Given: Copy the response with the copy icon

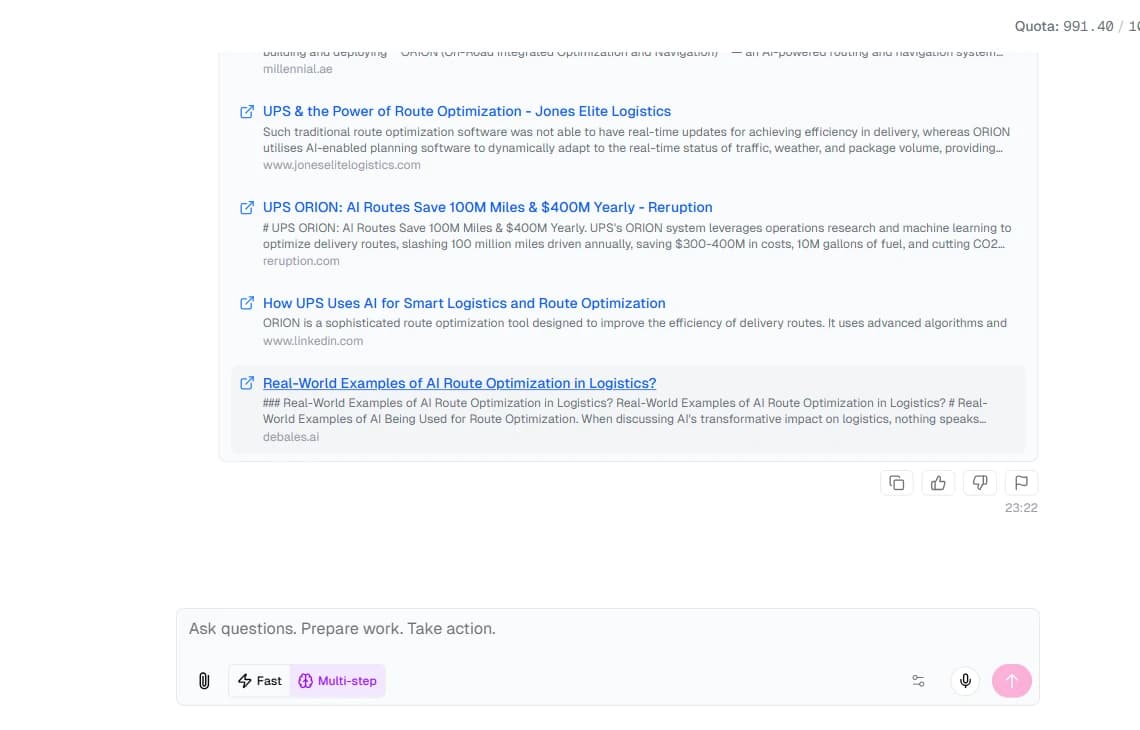Looking at the screenshot, I should coord(896,483).
